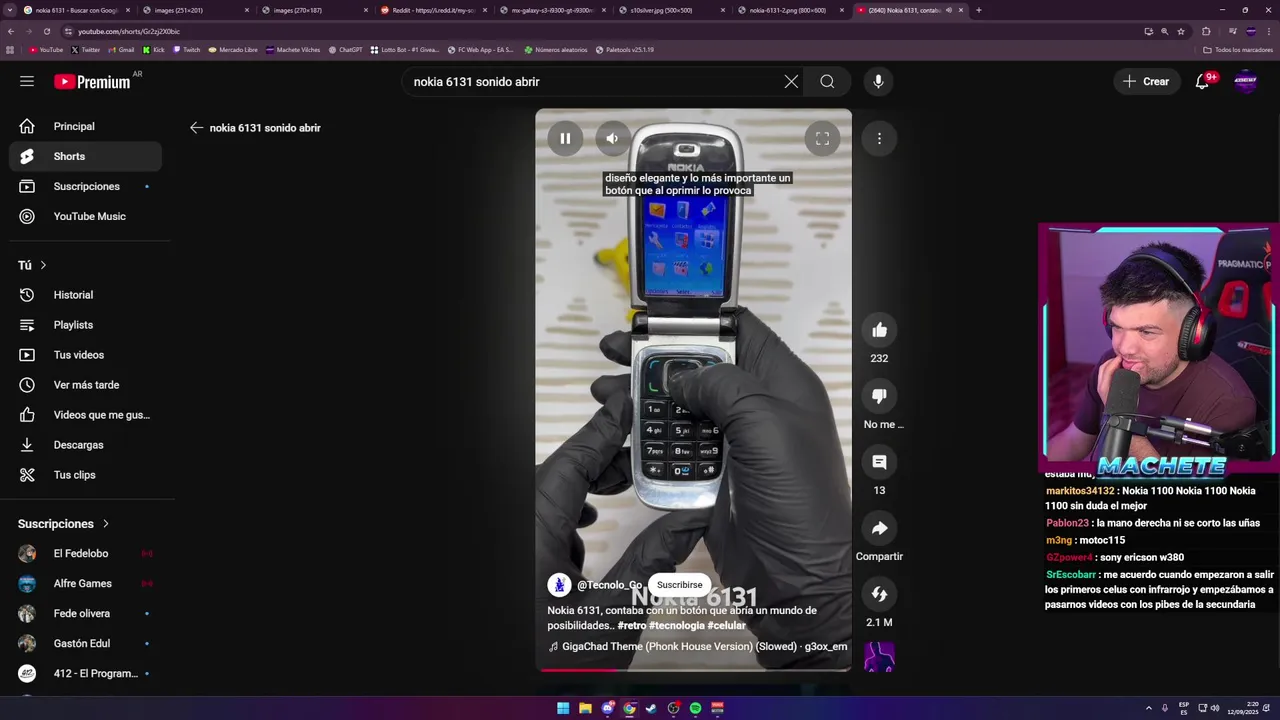Open Suscripciones in sidebar
This screenshot has height=720, width=1280.
click(x=86, y=186)
